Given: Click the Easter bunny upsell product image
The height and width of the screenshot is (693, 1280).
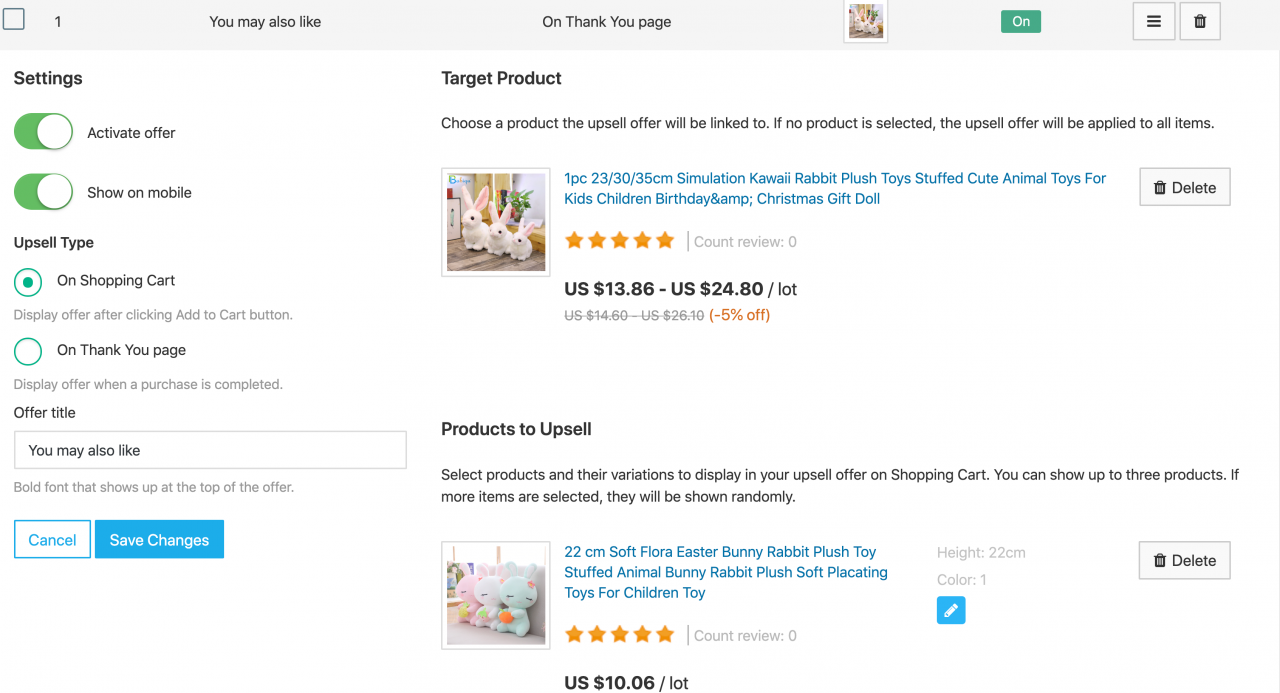Looking at the screenshot, I should pos(496,595).
